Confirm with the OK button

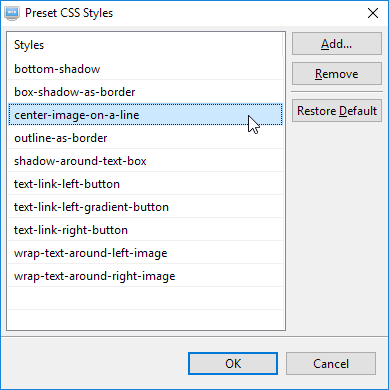pyautogui.click(x=233, y=364)
